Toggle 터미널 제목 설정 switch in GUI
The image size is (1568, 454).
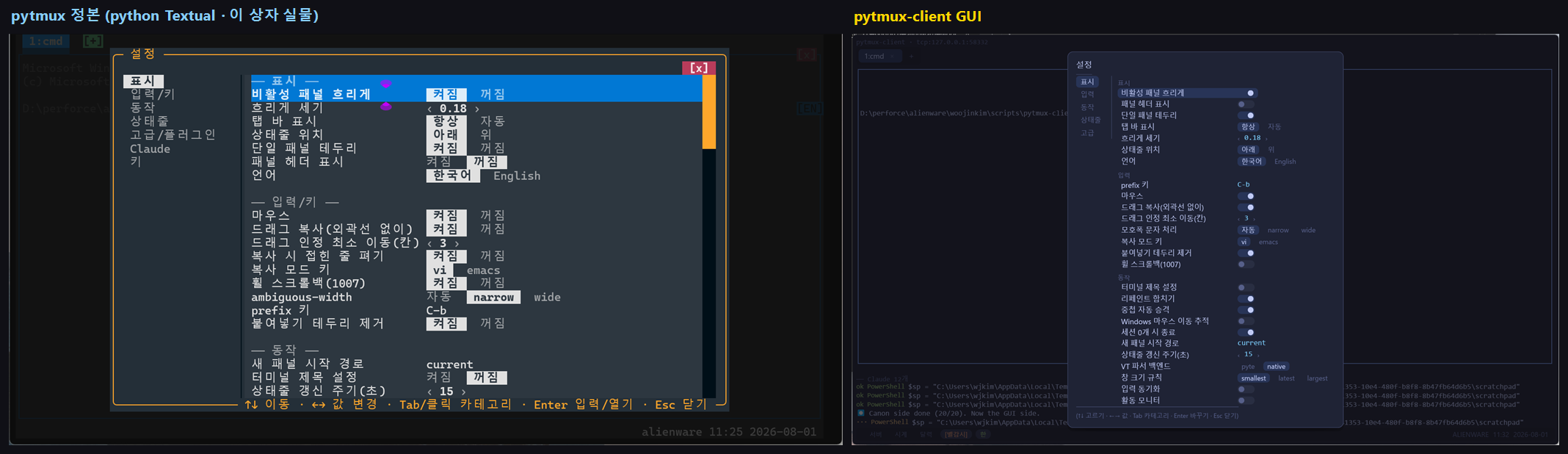tap(1246, 287)
